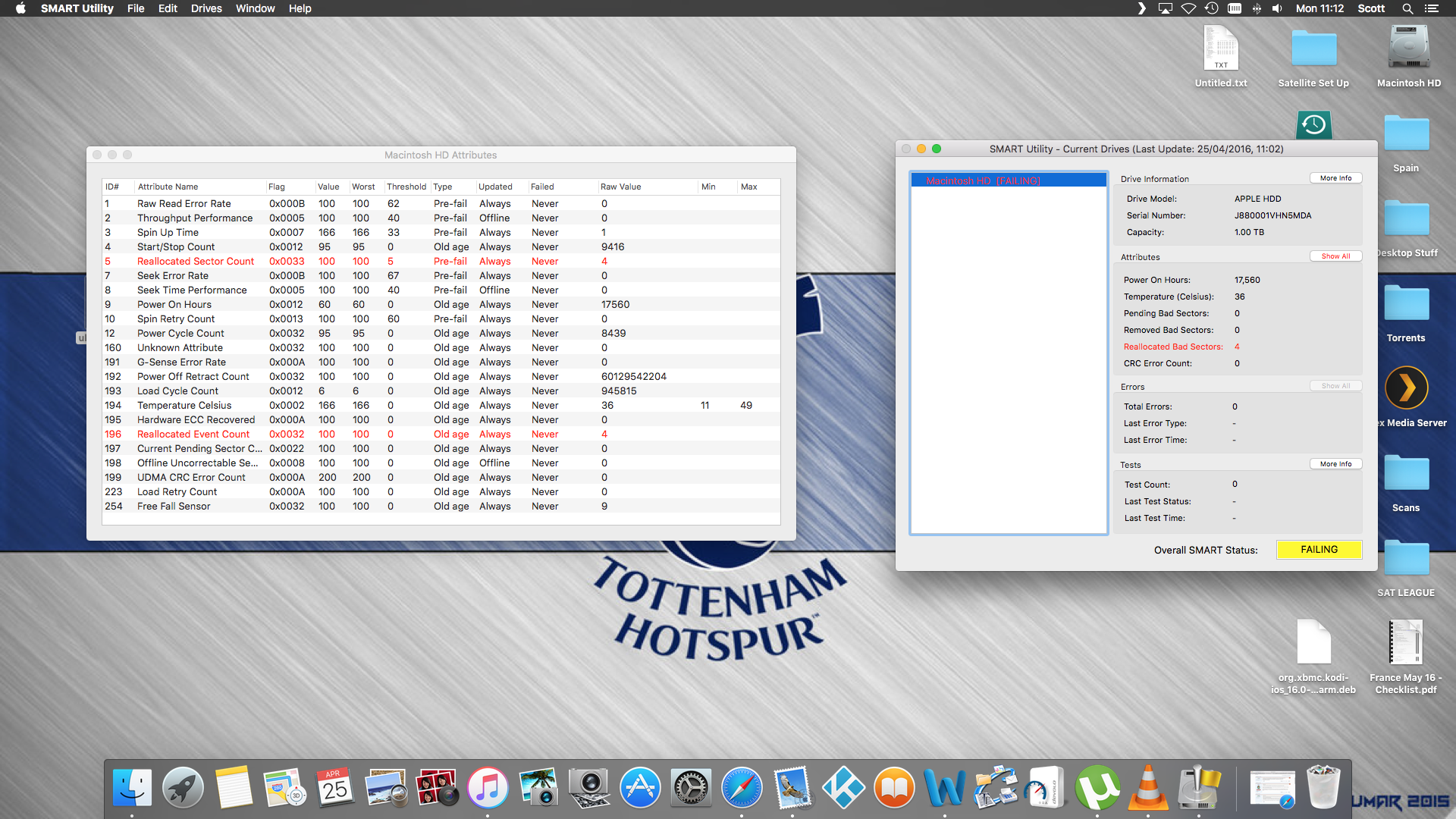Click the volume speaker in menu bar
The height and width of the screenshot is (819, 1456).
(x=1277, y=8)
